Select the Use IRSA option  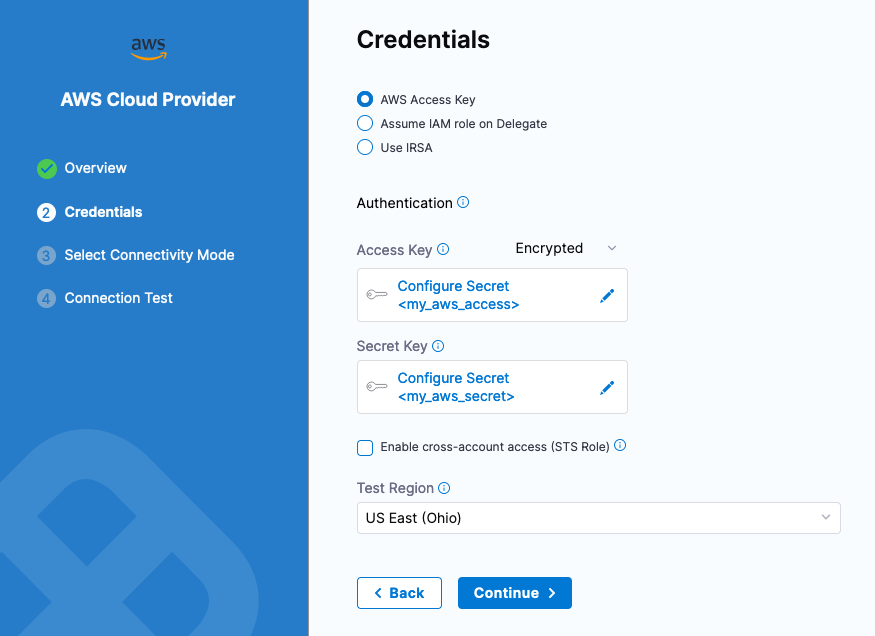[x=365, y=147]
